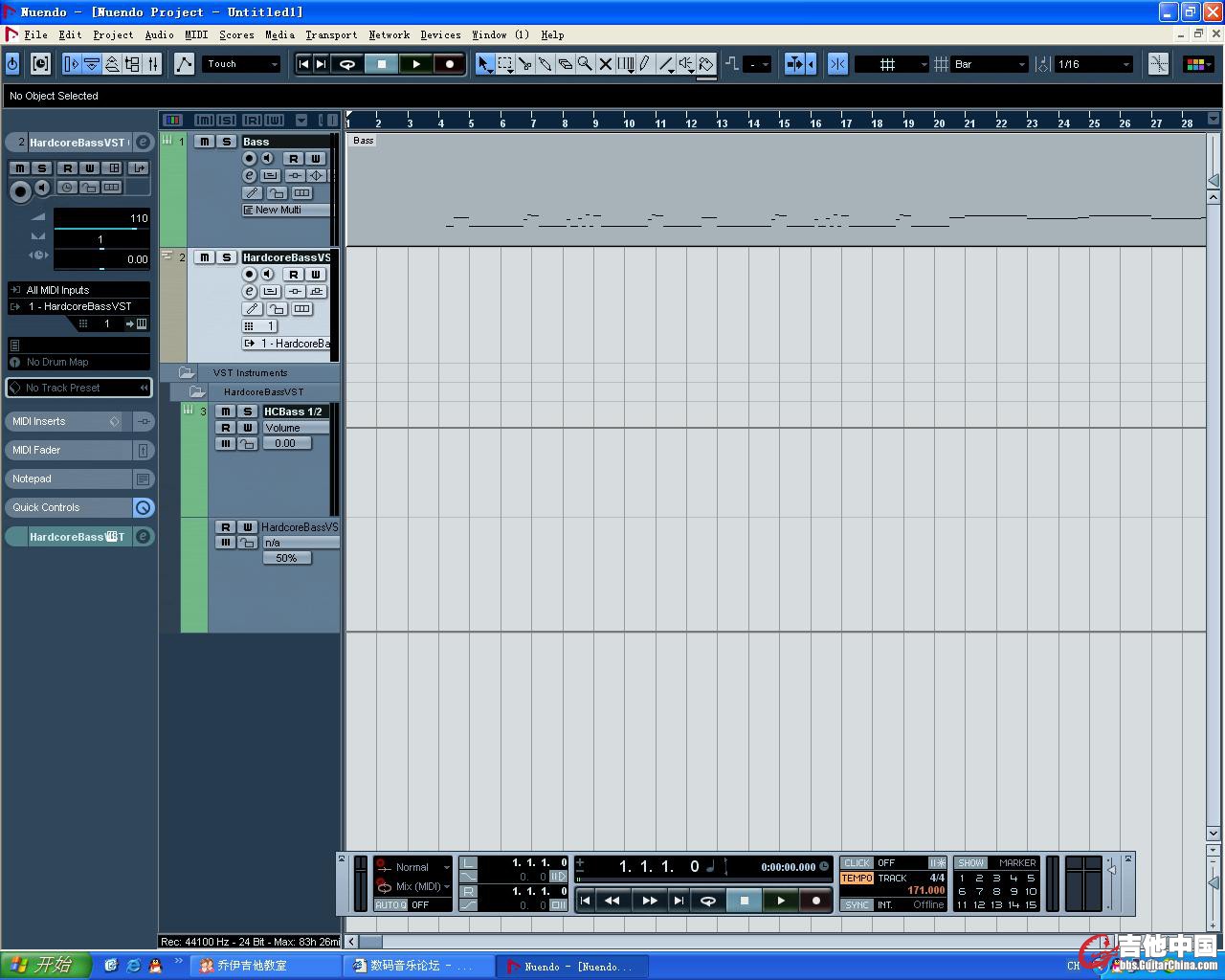Viewport: 1225px width, 980px height.
Task: Click the SYNC button in transport
Action: (857, 904)
